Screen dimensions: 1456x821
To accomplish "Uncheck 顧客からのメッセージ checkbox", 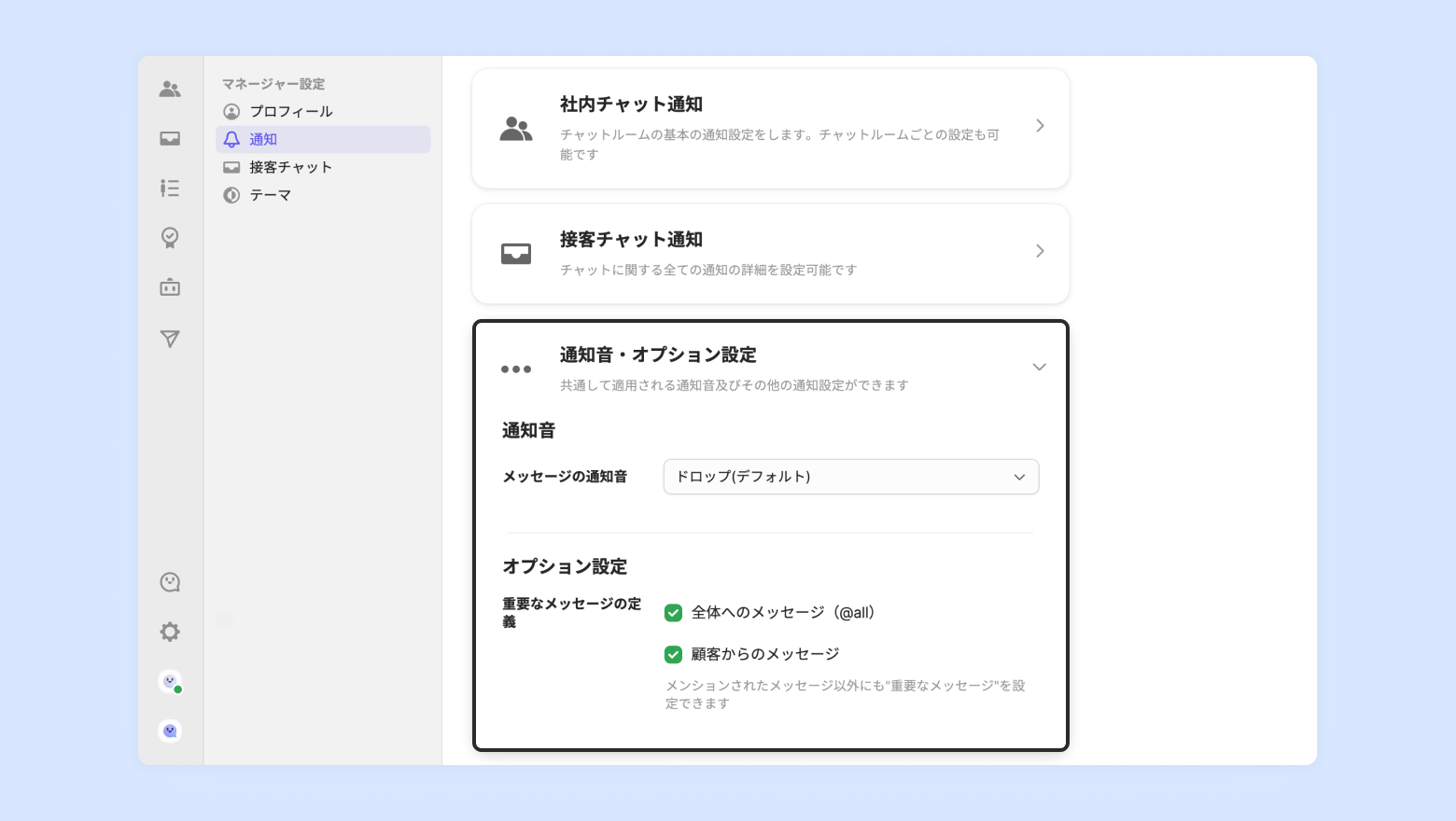I will (x=673, y=655).
